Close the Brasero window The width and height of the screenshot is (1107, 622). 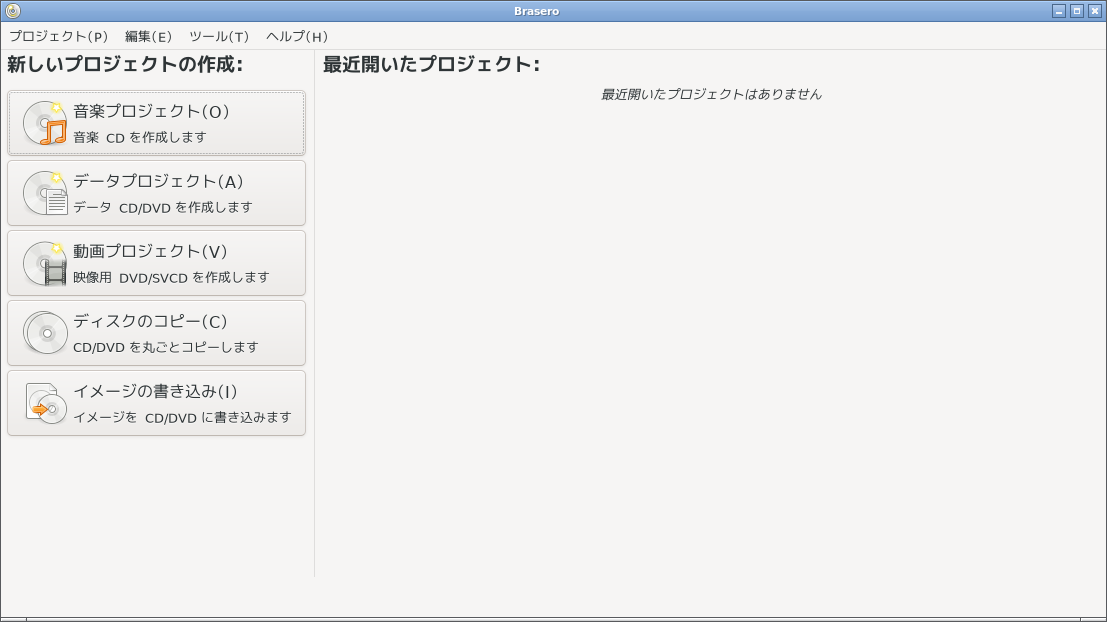[1095, 11]
